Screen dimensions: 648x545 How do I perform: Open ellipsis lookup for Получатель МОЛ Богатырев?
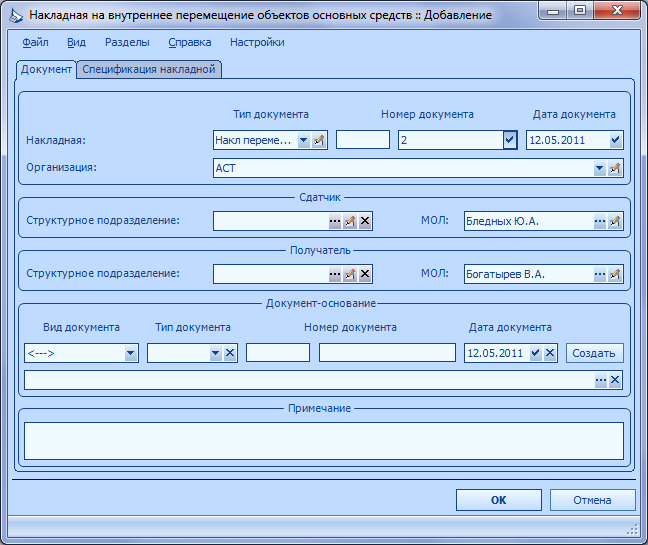600,274
